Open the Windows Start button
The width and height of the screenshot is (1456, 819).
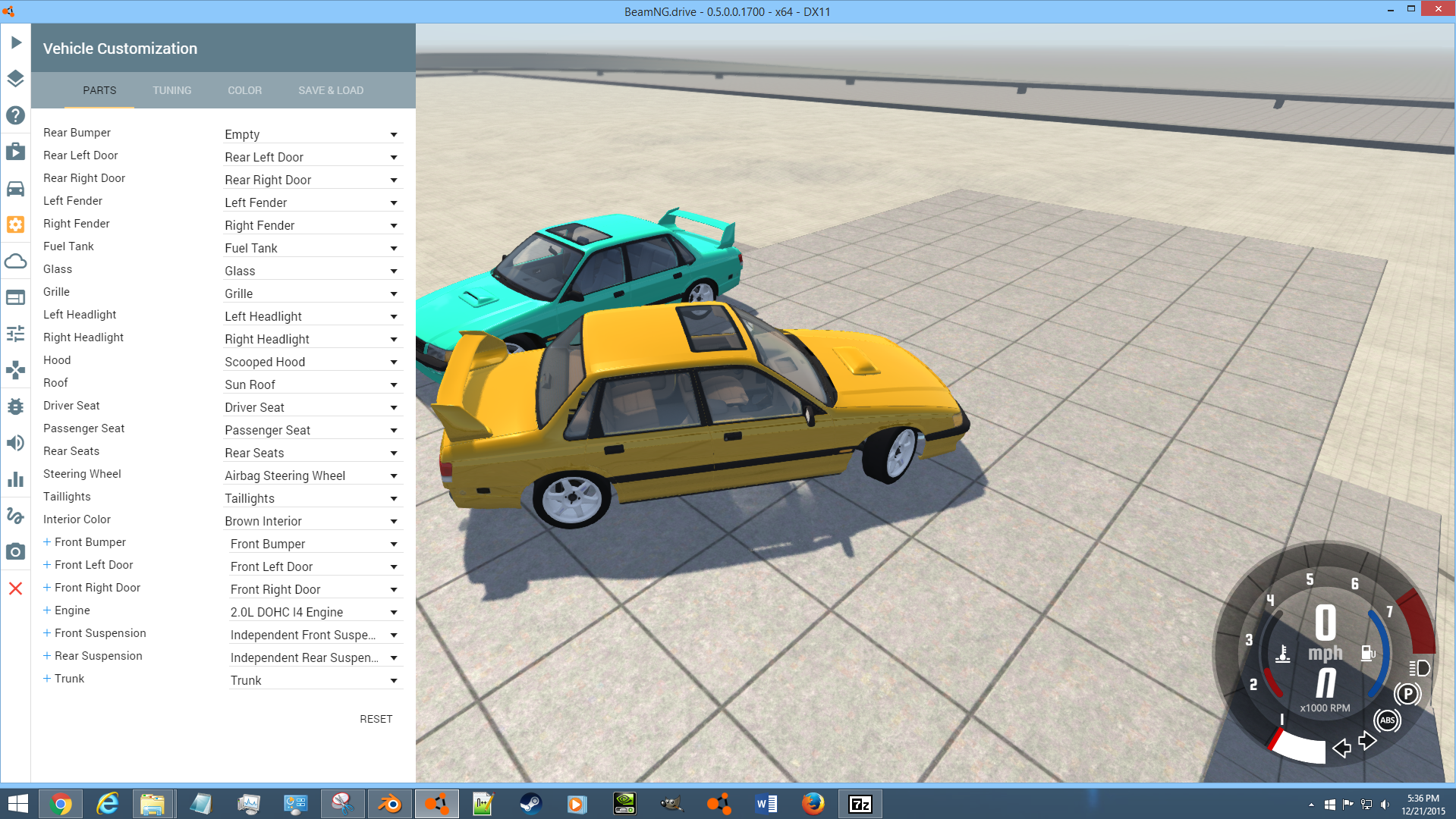click(17, 804)
